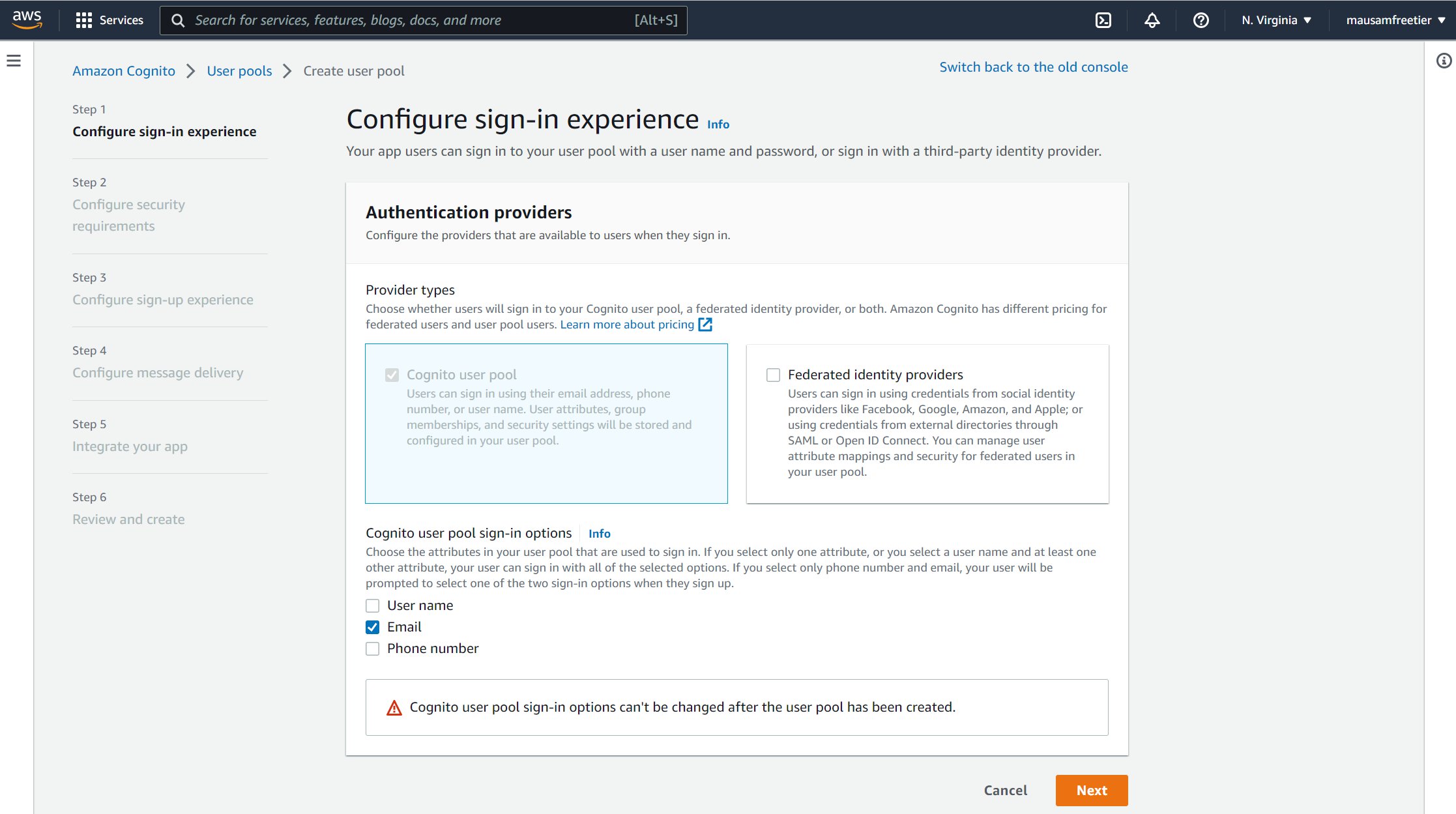Expand the mausamfreetier account menu
Viewport: 1456px width, 814px height.
click(1395, 20)
